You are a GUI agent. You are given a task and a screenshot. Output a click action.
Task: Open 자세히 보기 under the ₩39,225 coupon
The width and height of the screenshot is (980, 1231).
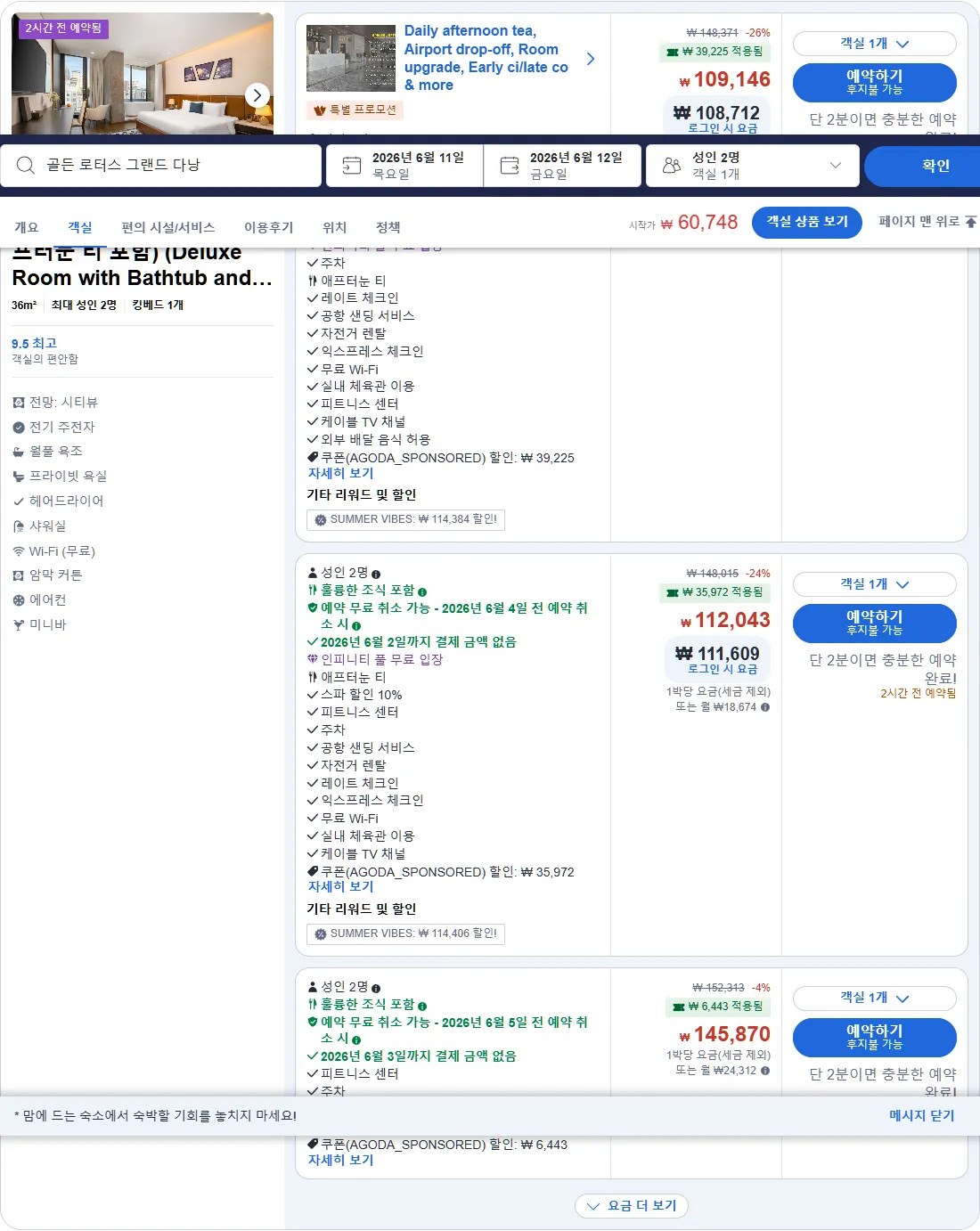pyautogui.click(x=341, y=474)
